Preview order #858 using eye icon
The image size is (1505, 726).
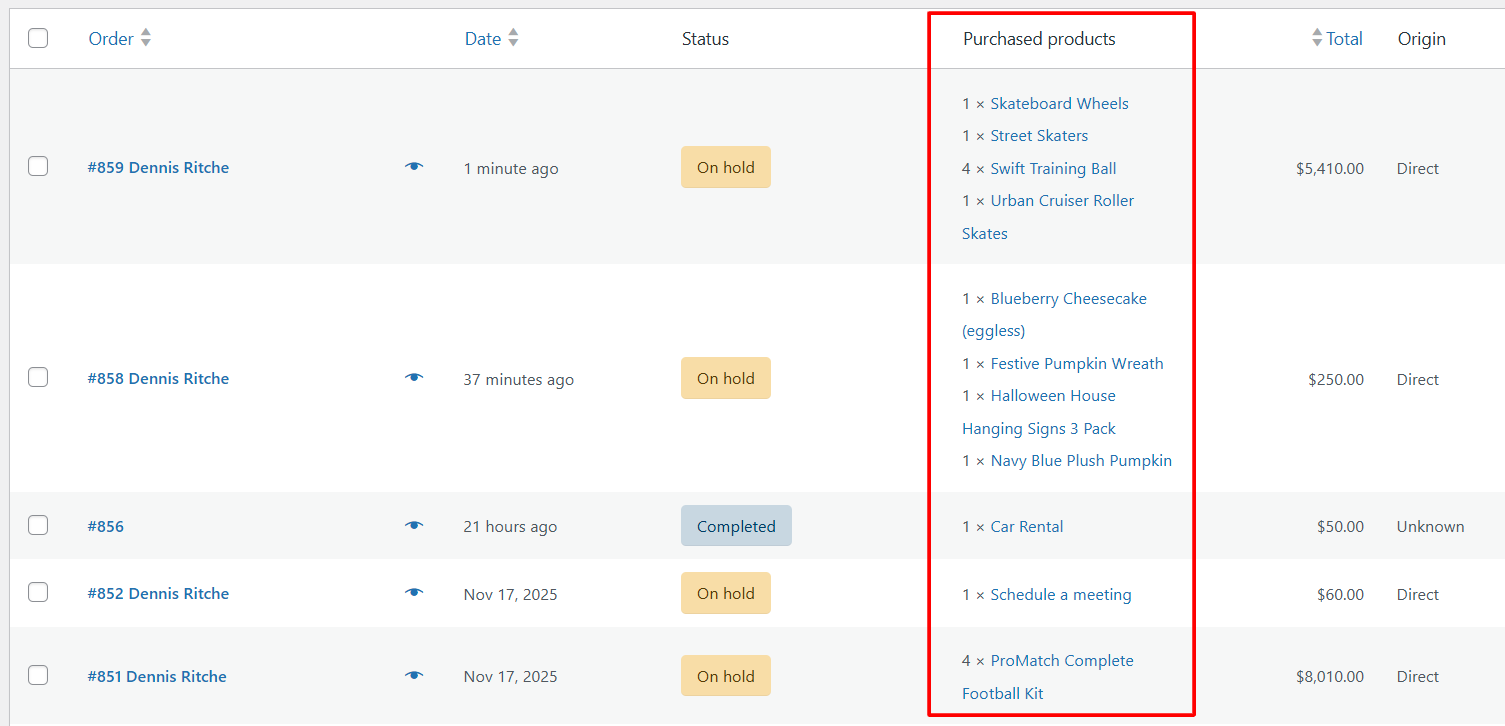[x=414, y=378]
